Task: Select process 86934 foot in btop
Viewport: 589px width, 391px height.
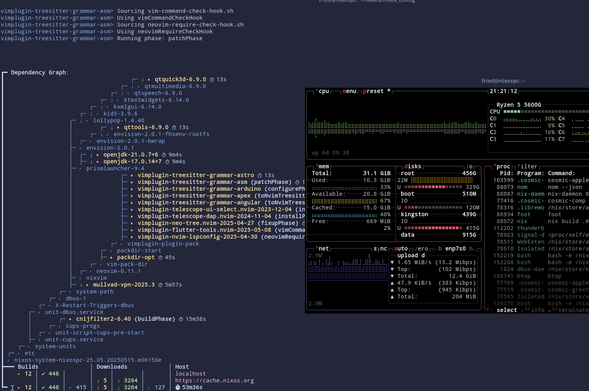Action: 541,214
